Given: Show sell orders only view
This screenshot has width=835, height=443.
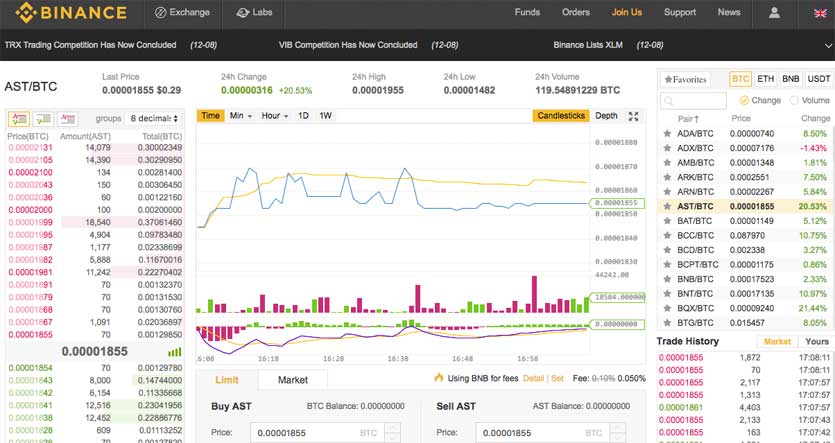Looking at the screenshot, I should pos(68,118).
